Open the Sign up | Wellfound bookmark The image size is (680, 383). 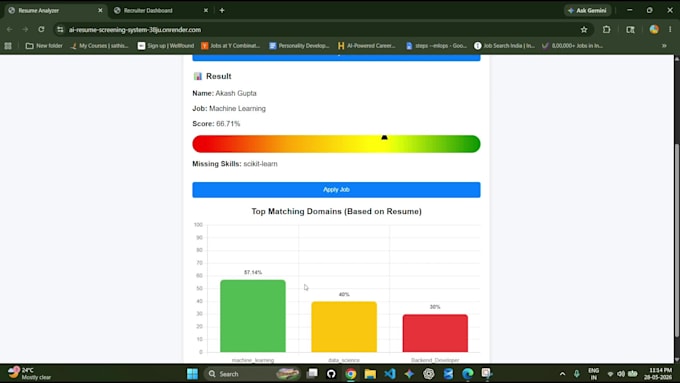(x=166, y=46)
